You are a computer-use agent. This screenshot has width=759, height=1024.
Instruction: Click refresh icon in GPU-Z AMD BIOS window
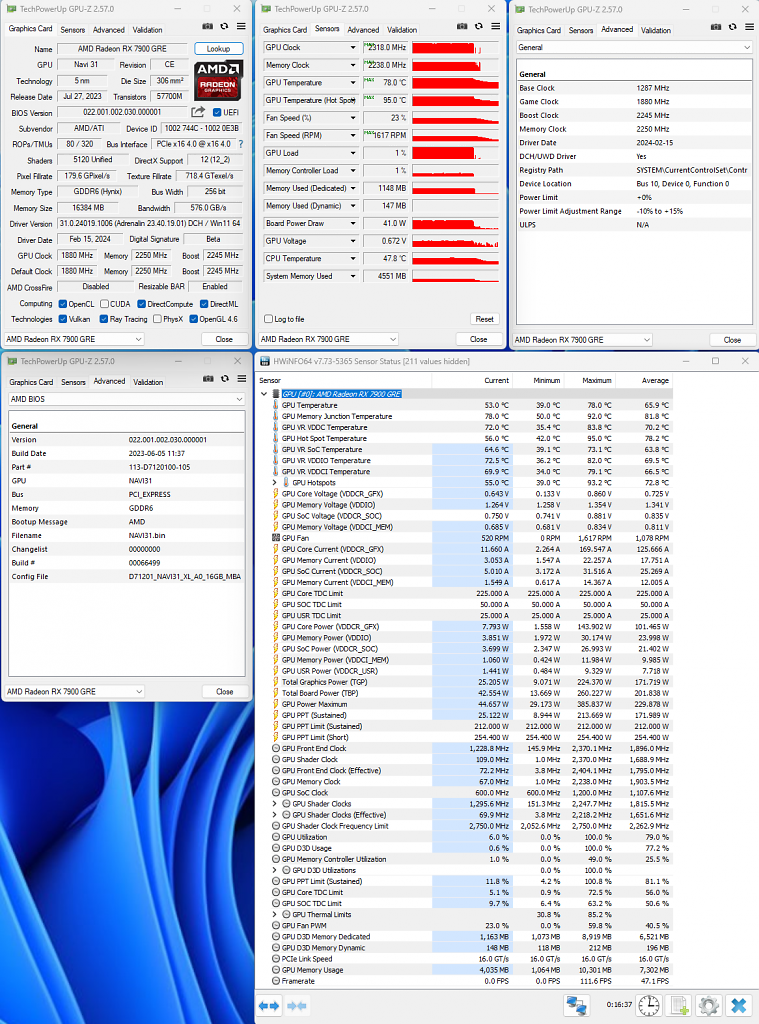pos(225,378)
